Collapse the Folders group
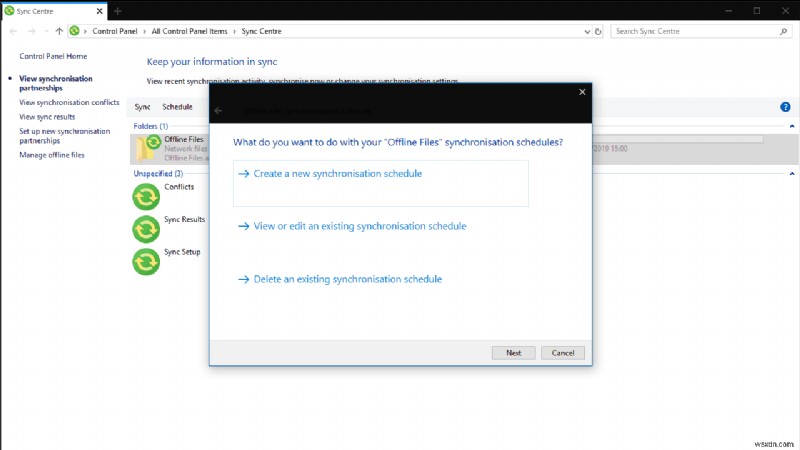This screenshot has height=450, width=800. pyautogui.click(x=792, y=126)
